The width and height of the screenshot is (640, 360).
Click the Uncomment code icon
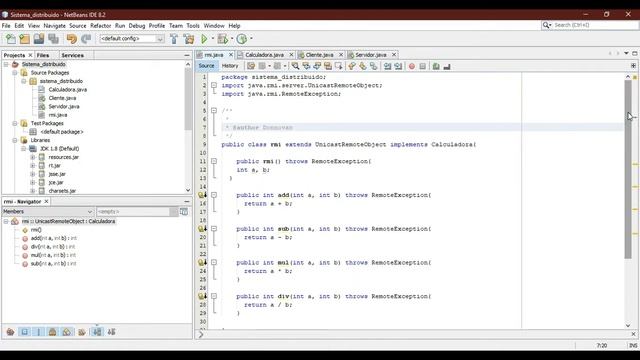click(x=447, y=66)
